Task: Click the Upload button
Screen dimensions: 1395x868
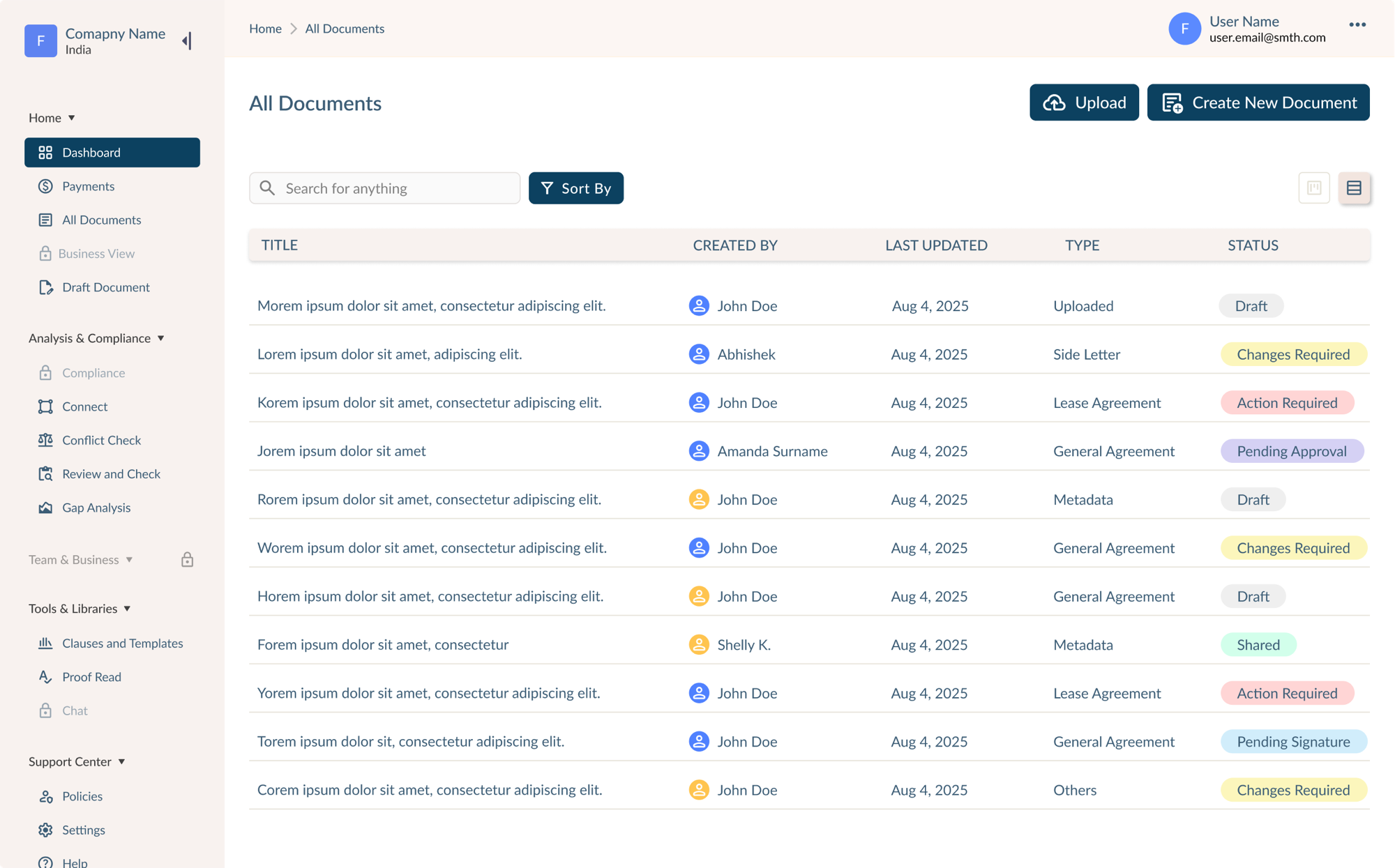Action: click(1084, 102)
